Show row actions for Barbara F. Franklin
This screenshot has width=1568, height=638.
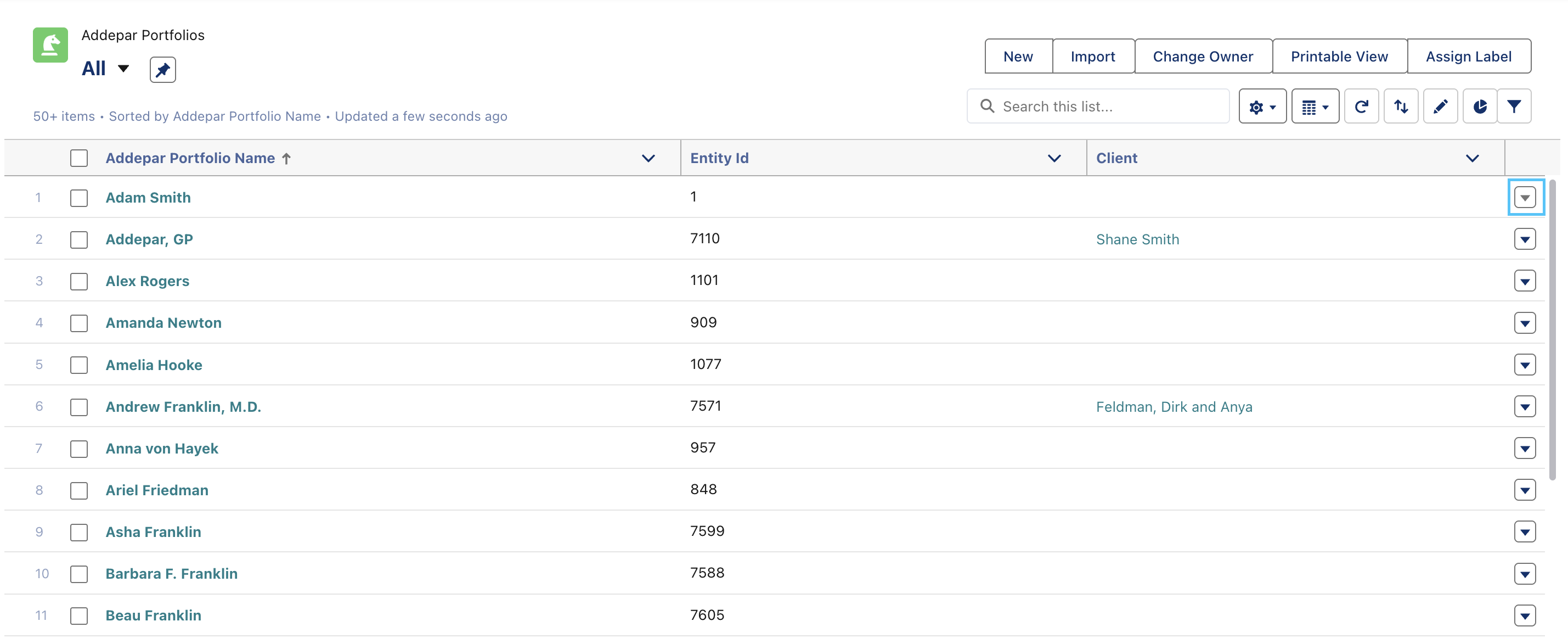click(1525, 574)
